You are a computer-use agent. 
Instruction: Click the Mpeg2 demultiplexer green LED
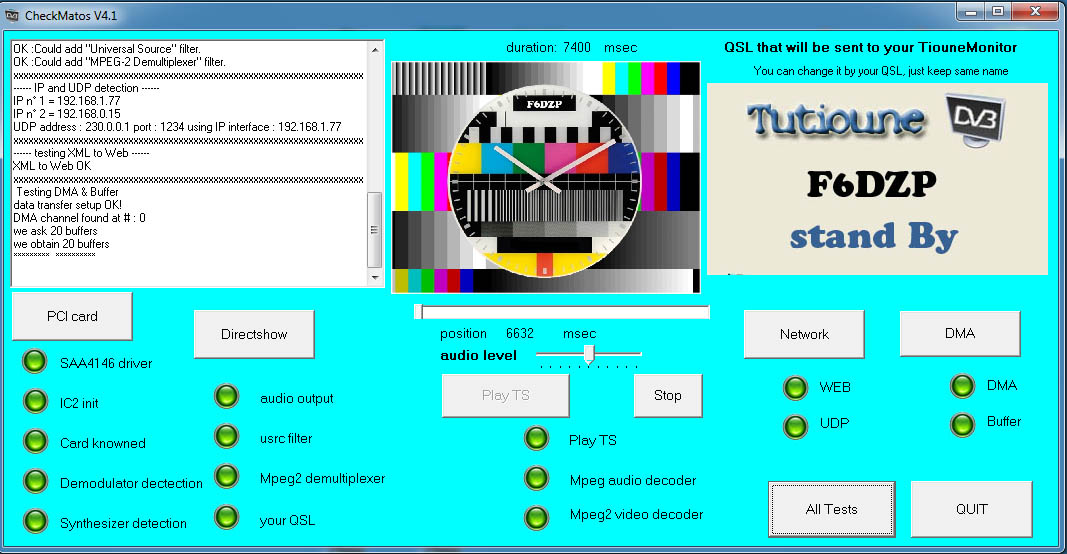[x=227, y=477]
